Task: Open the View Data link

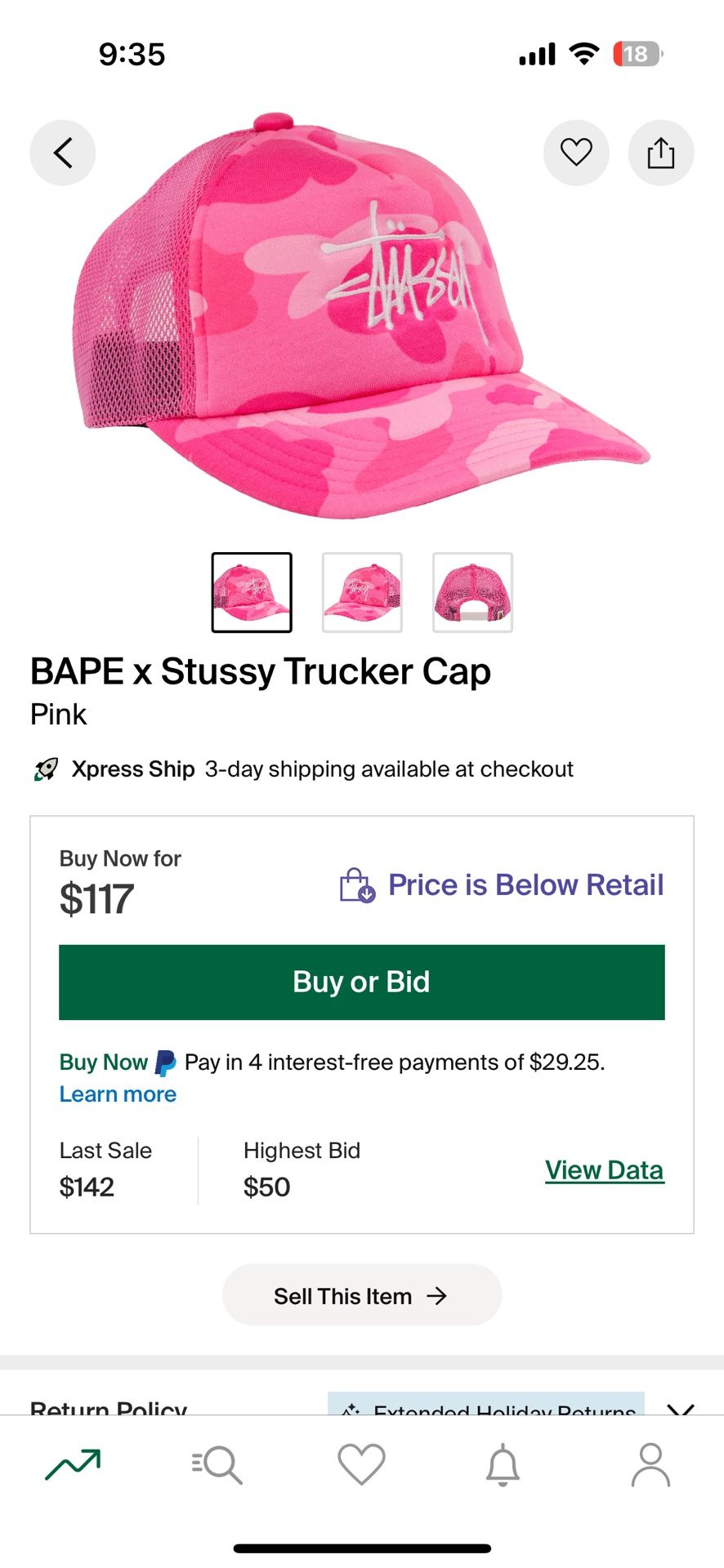Action: (x=604, y=1169)
